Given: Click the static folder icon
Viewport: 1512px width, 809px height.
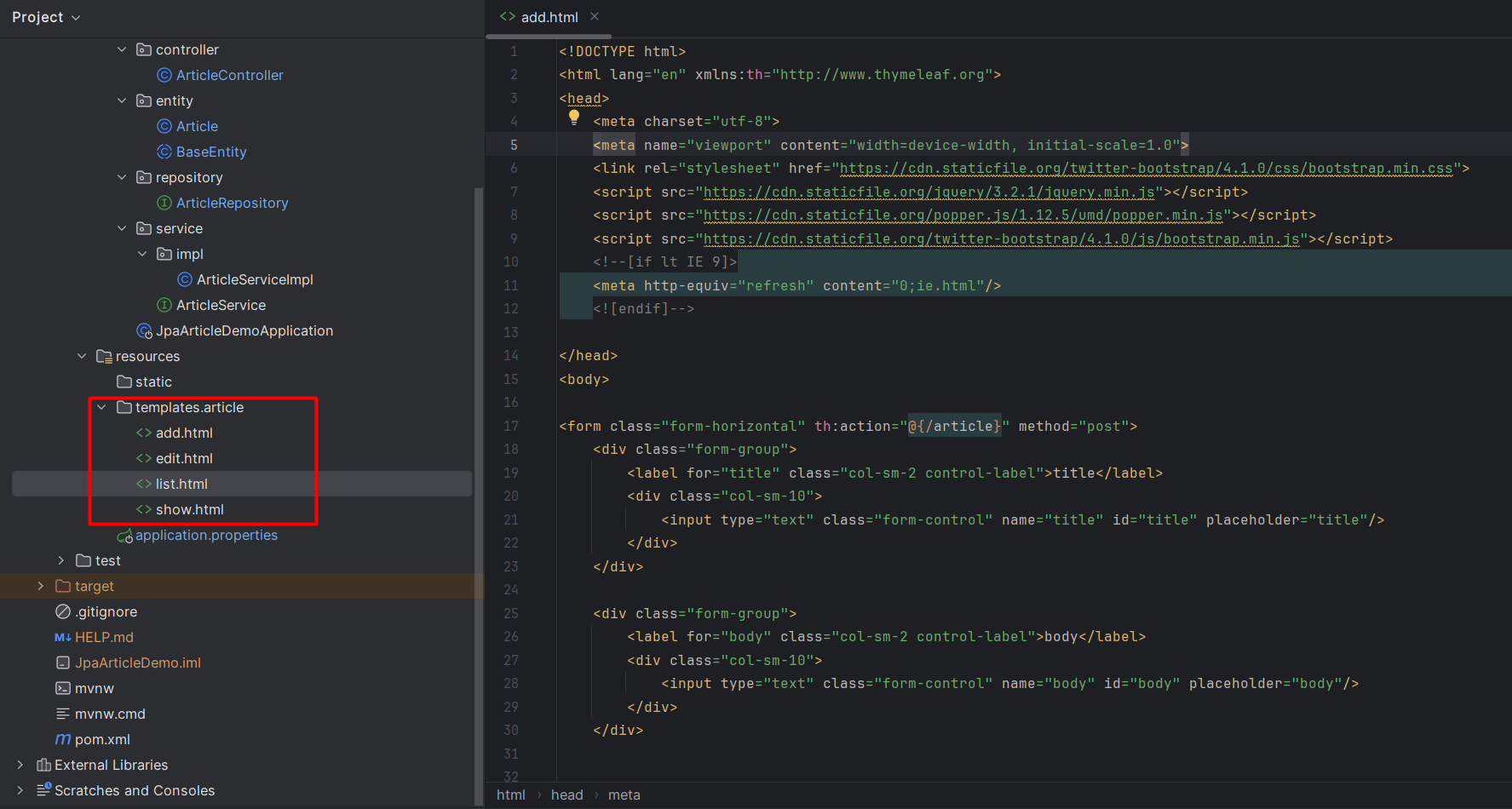Looking at the screenshot, I should pyautogui.click(x=124, y=382).
